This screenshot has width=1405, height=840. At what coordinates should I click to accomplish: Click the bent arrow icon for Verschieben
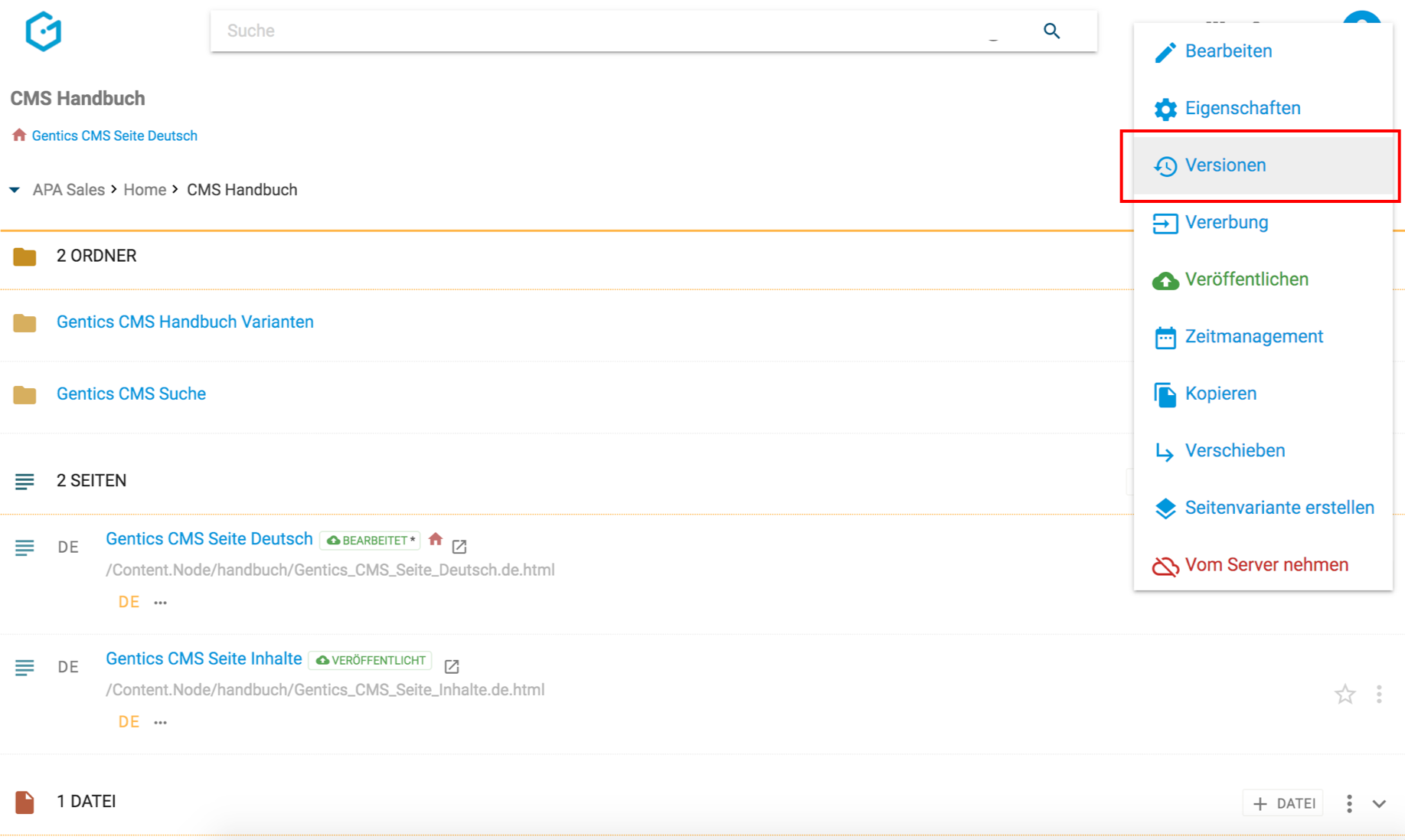coord(1165,453)
